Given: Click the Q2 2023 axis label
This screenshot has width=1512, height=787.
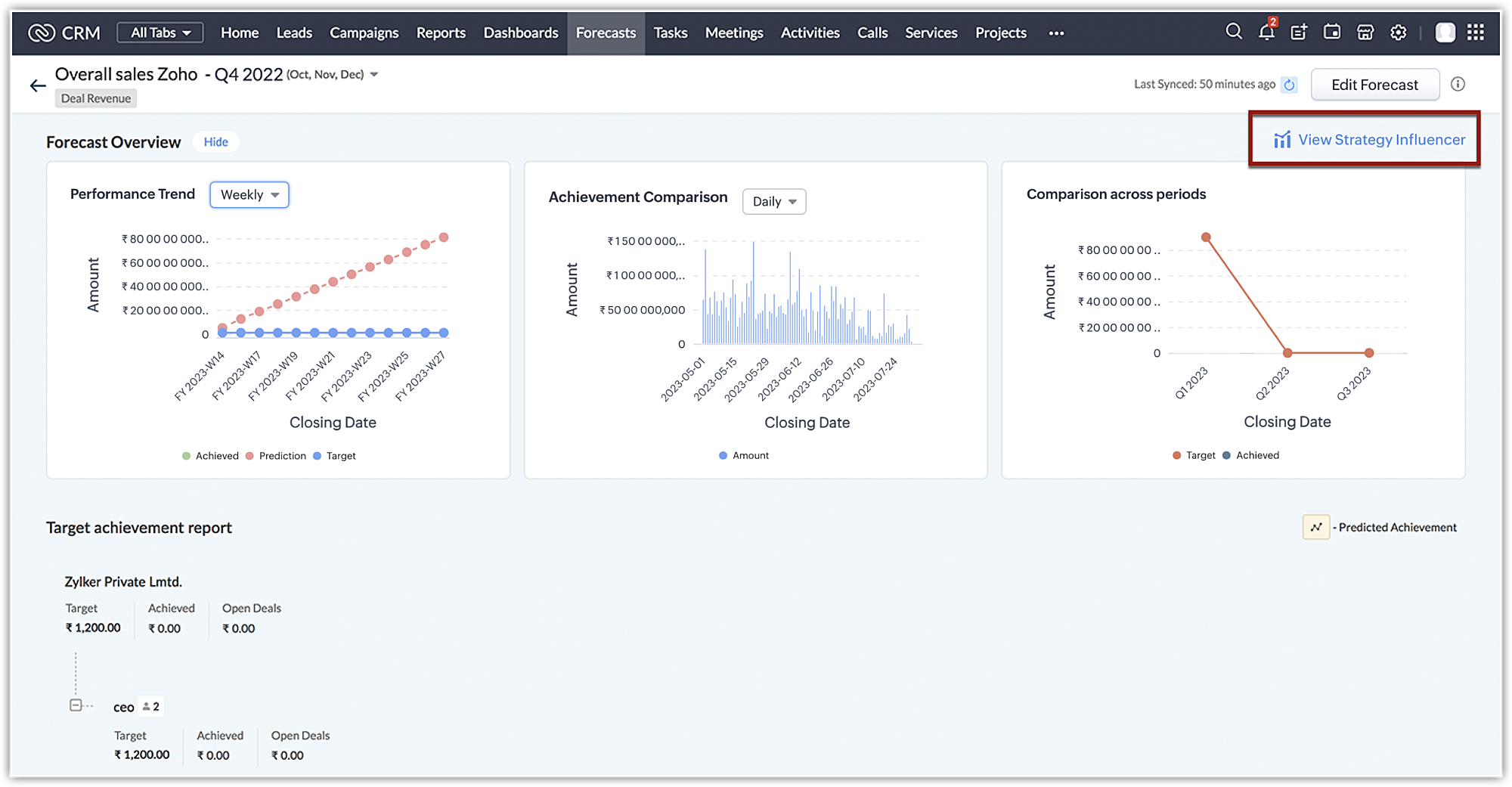Looking at the screenshot, I should coord(1272,383).
